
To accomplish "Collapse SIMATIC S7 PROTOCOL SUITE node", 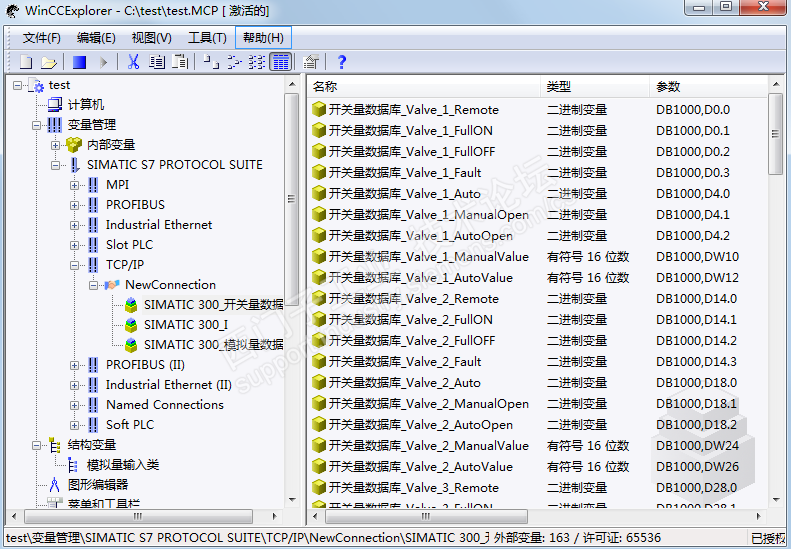I will point(55,166).
